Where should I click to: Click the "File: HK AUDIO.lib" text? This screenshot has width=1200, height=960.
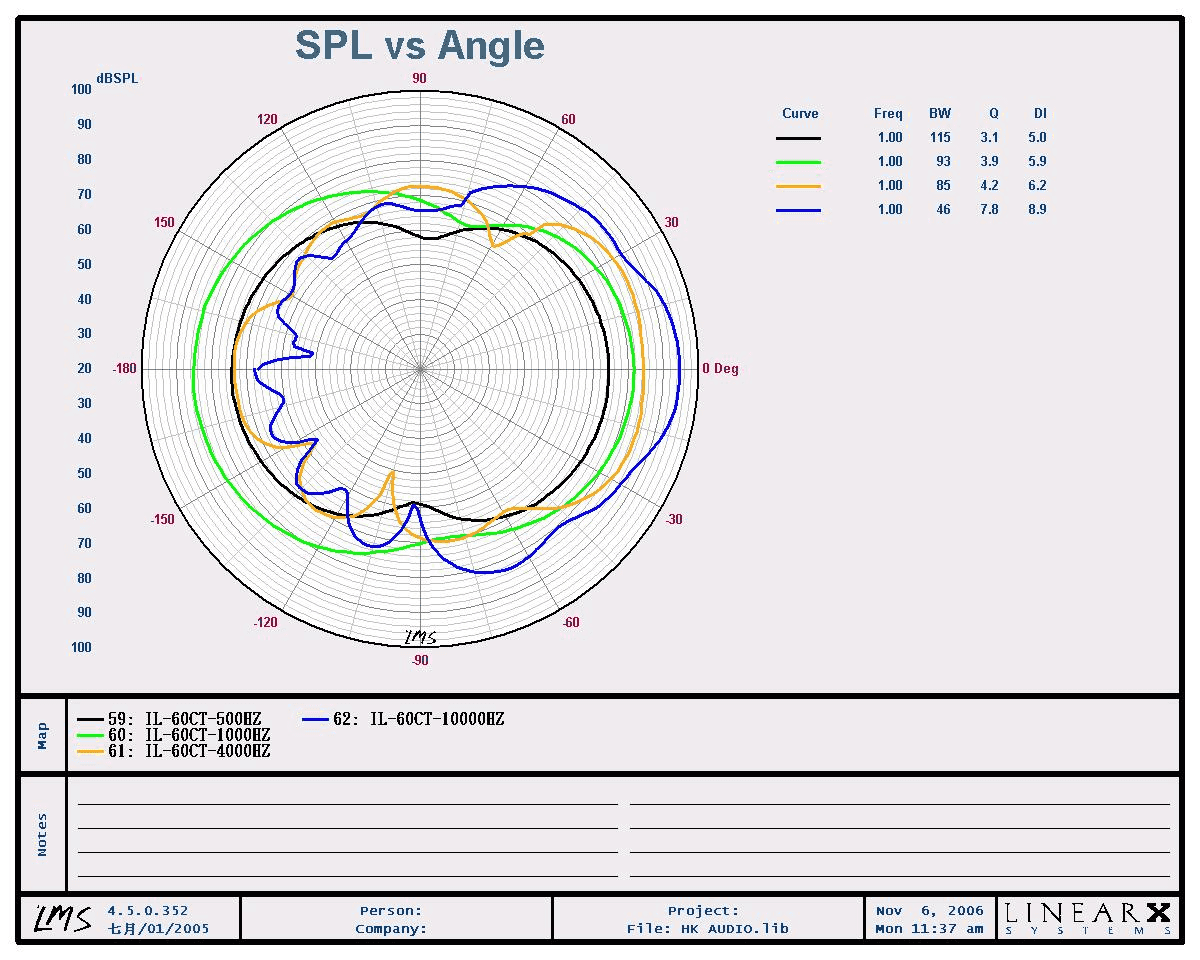(x=707, y=928)
